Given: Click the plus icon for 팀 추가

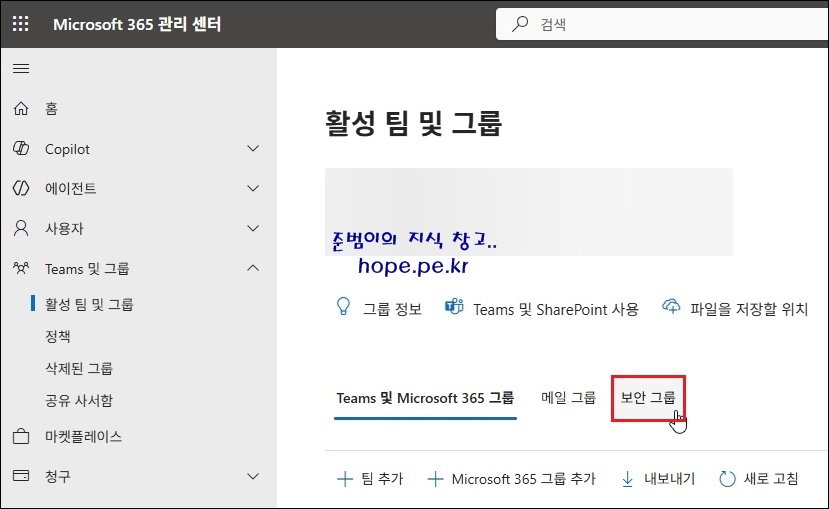Looking at the screenshot, I should tap(345, 479).
